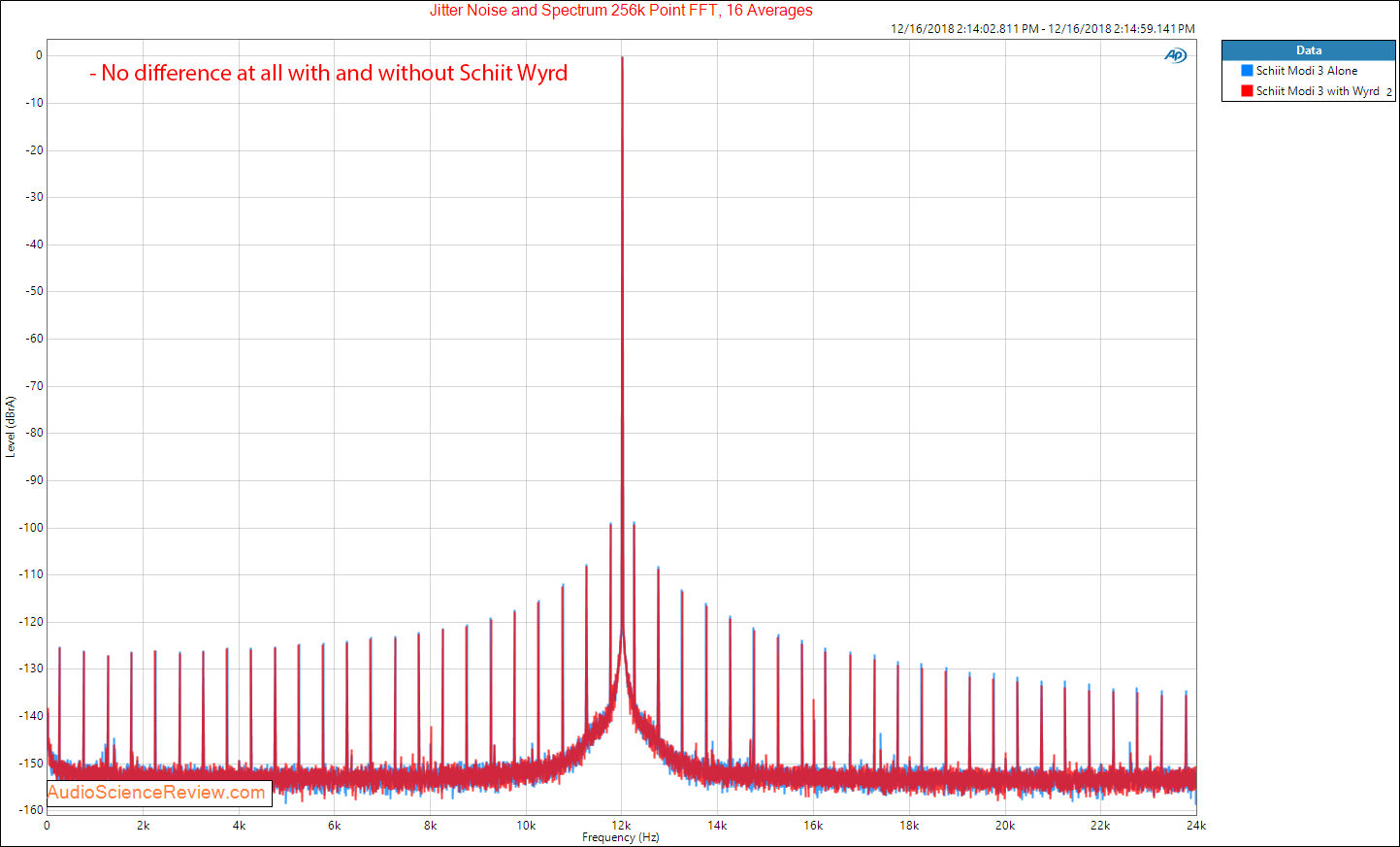Click the 16k frequency axis tick label

[x=813, y=826]
